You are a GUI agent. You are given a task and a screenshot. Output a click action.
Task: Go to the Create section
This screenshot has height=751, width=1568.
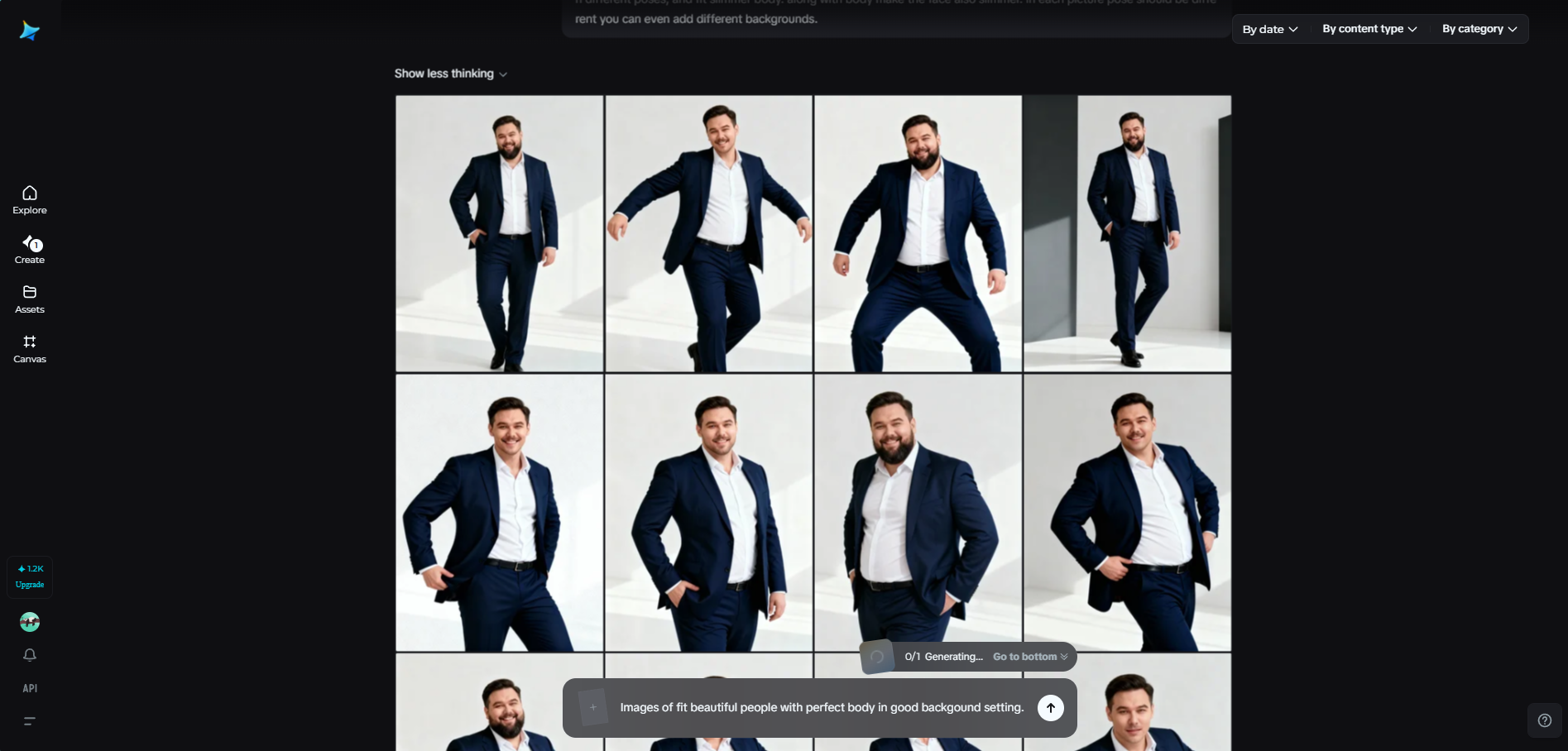[29, 250]
